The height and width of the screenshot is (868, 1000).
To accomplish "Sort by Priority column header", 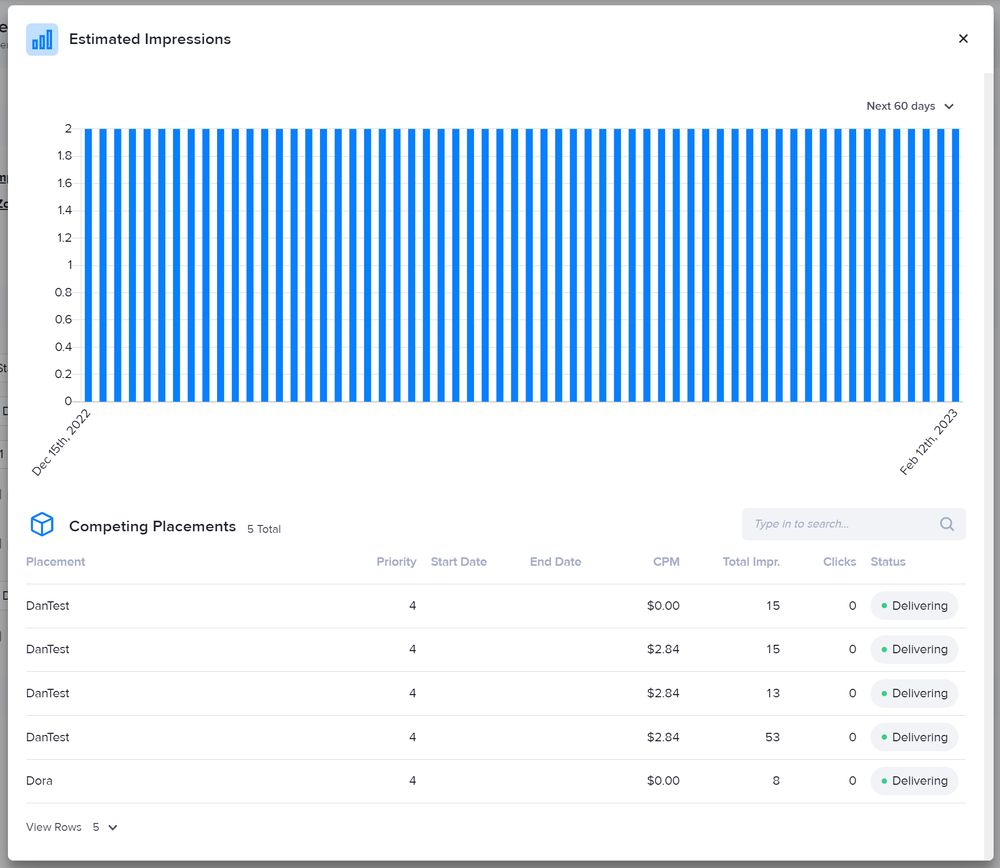I will click(x=396, y=562).
